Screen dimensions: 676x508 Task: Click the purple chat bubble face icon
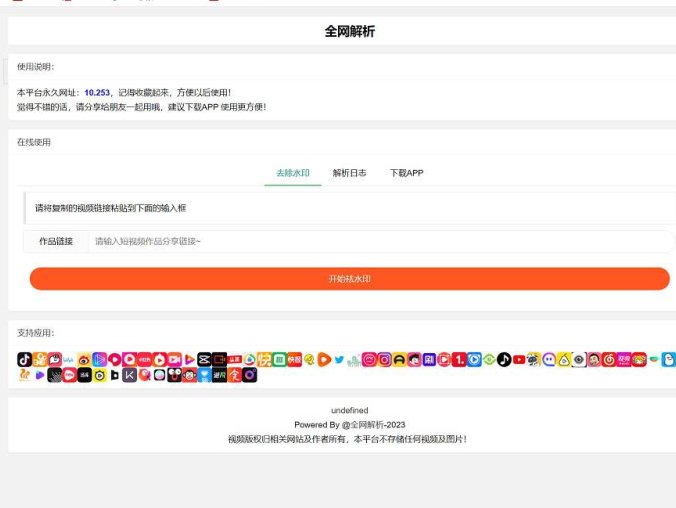point(549,360)
